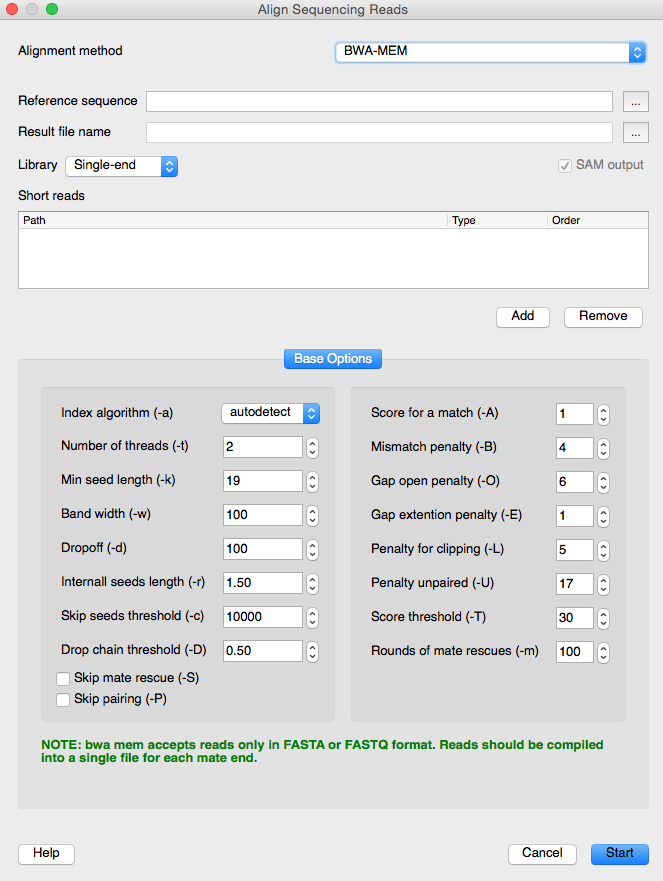
Task: Add a short reads file
Action: [523, 316]
